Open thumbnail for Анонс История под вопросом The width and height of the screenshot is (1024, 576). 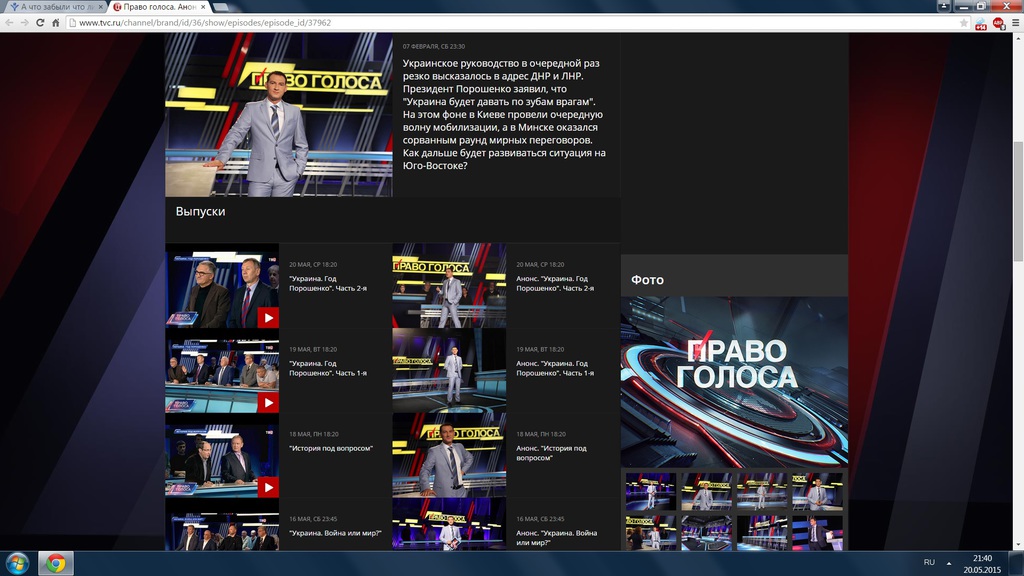tap(449, 455)
